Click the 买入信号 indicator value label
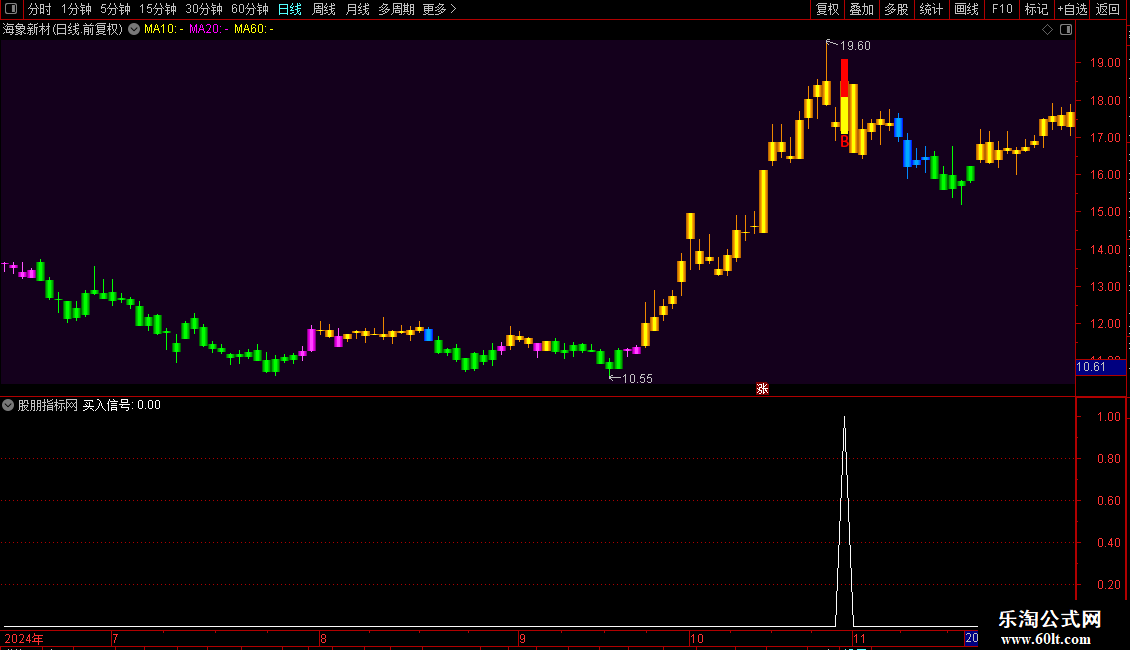Screen dimensions: 1130x650 point(122,405)
